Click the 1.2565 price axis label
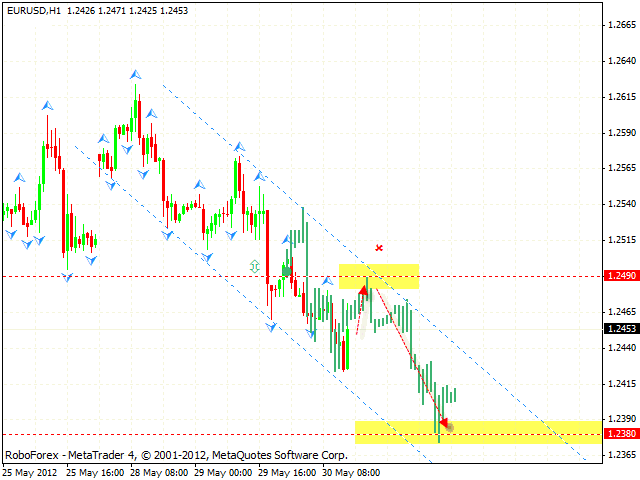 pyautogui.click(x=622, y=168)
